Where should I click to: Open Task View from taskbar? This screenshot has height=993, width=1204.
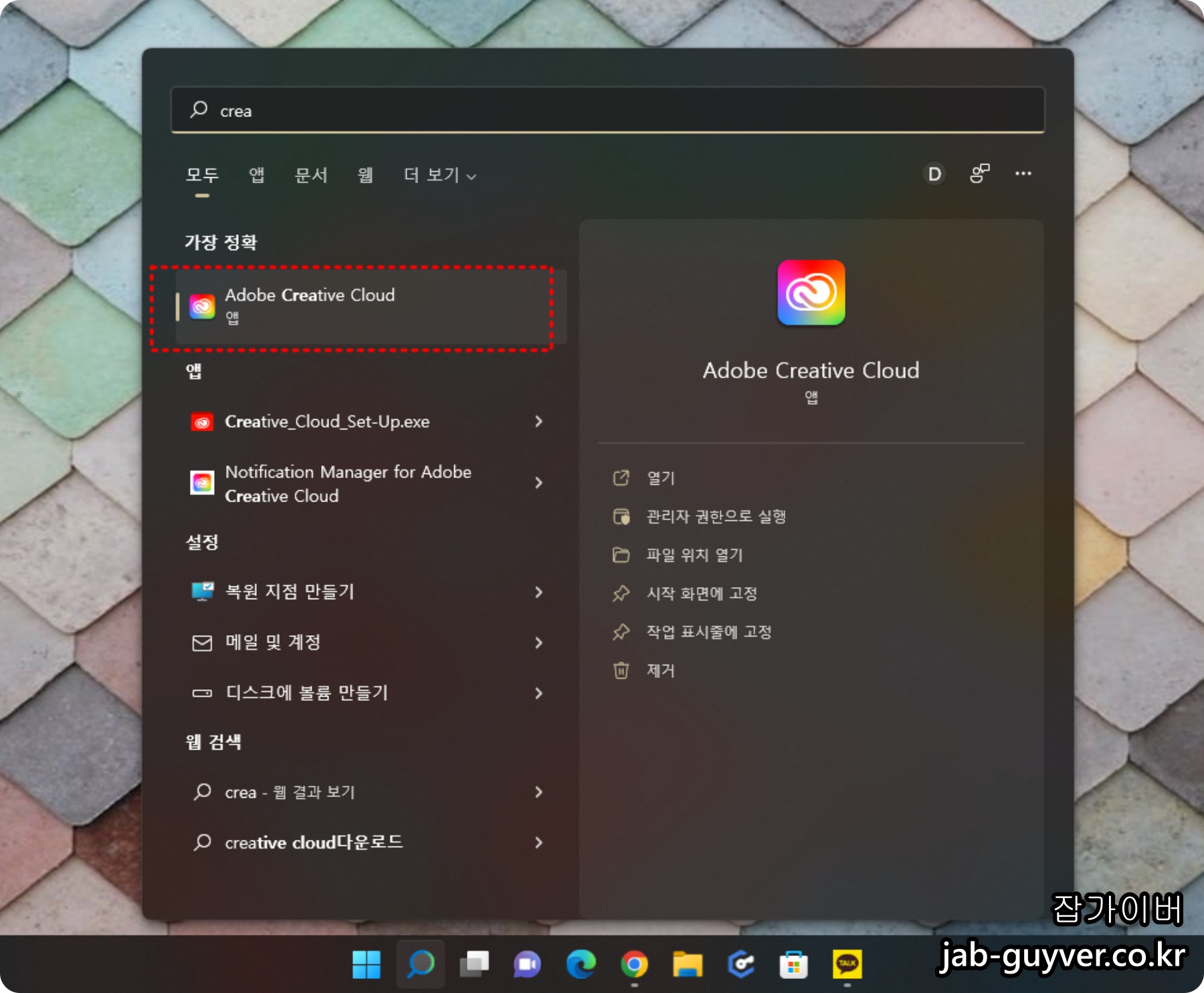coord(474,964)
